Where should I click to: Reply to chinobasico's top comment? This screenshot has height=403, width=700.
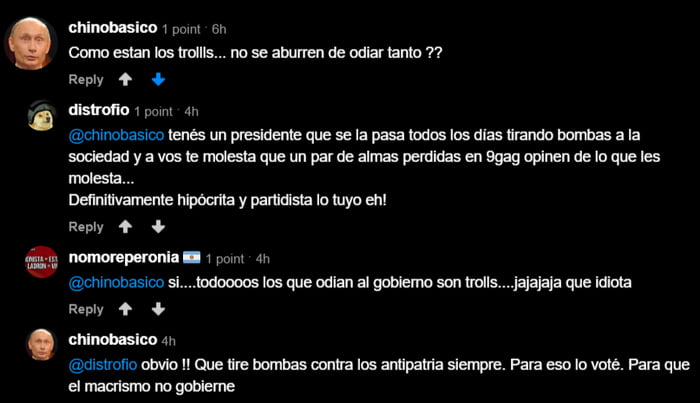coord(86,80)
